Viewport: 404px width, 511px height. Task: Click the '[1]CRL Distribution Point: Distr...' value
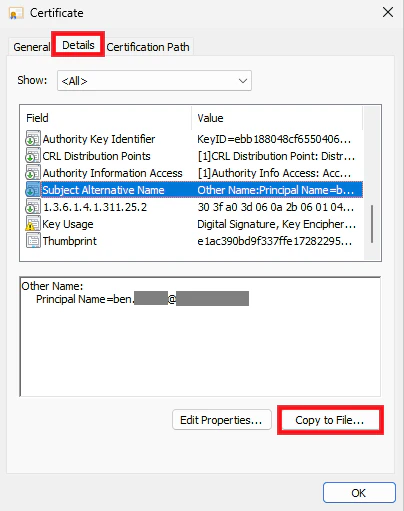click(x=276, y=156)
